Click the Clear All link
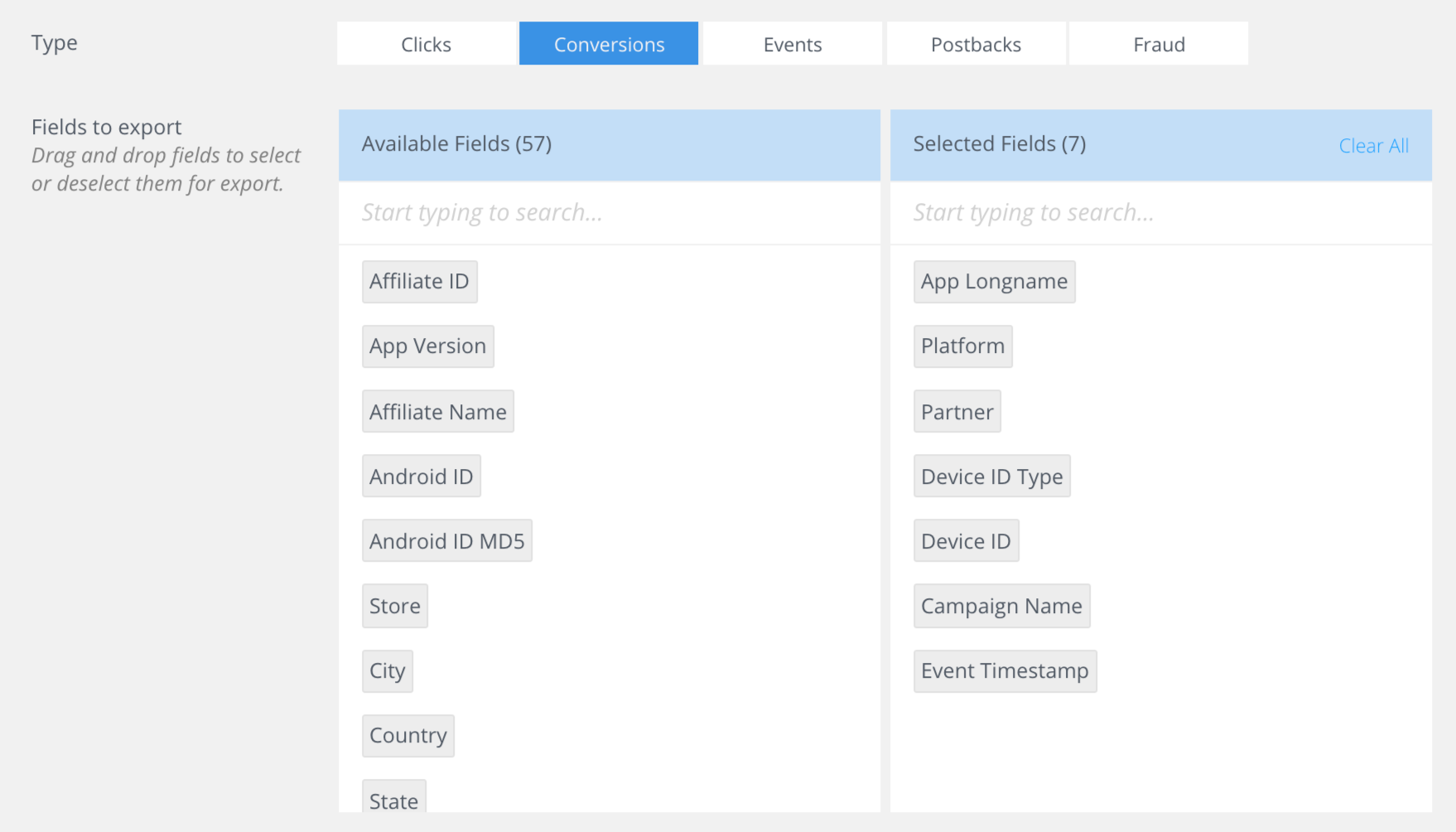This screenshot has width=1456, height=832. [x=1373, y=145]
